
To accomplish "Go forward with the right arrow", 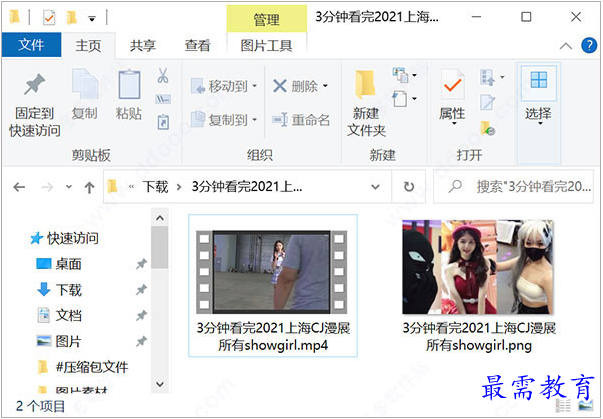I will coord(47,187).
